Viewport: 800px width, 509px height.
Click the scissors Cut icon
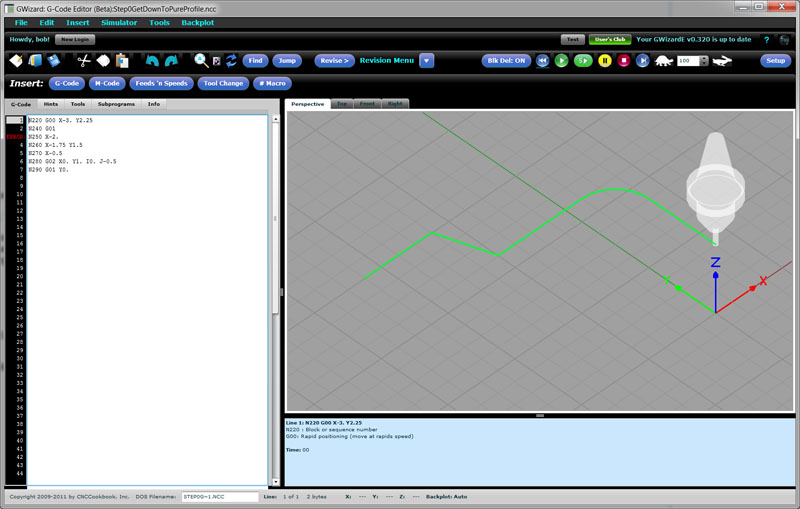(x=84, y=61)
